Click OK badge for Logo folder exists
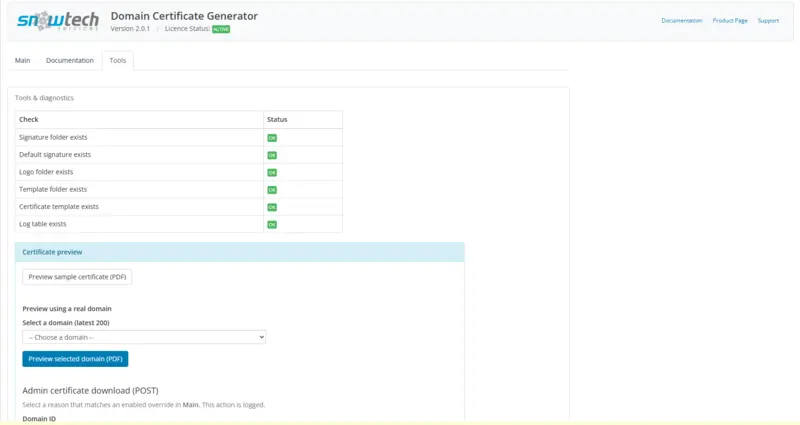This screenshot has height=425, width=800. pos(272,172)
